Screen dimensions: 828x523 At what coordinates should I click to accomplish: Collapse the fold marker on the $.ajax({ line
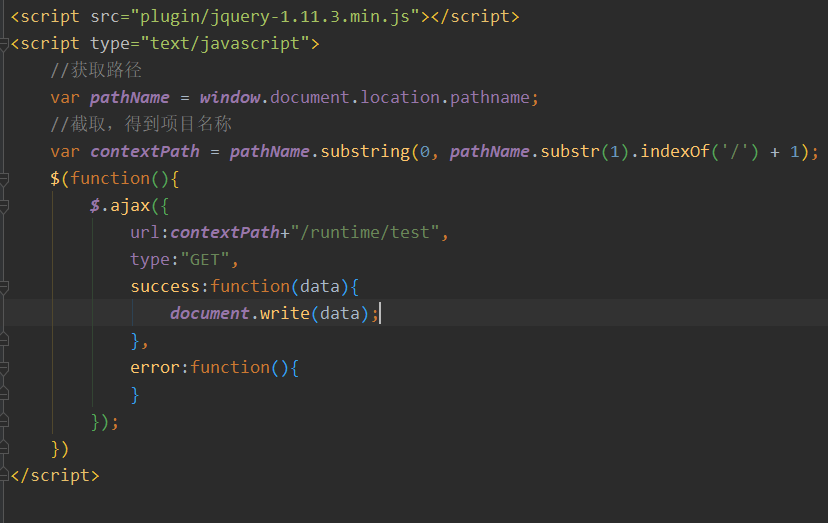click(x=4, y=206)
